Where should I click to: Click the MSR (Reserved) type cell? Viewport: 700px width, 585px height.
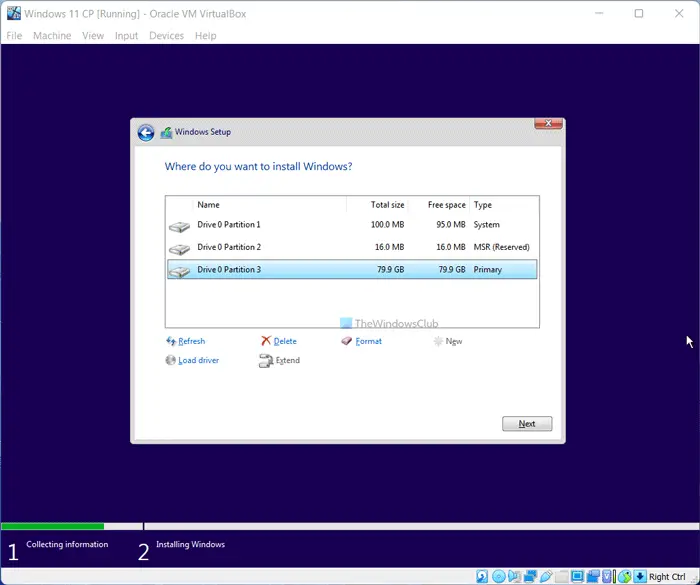point(501,247)
